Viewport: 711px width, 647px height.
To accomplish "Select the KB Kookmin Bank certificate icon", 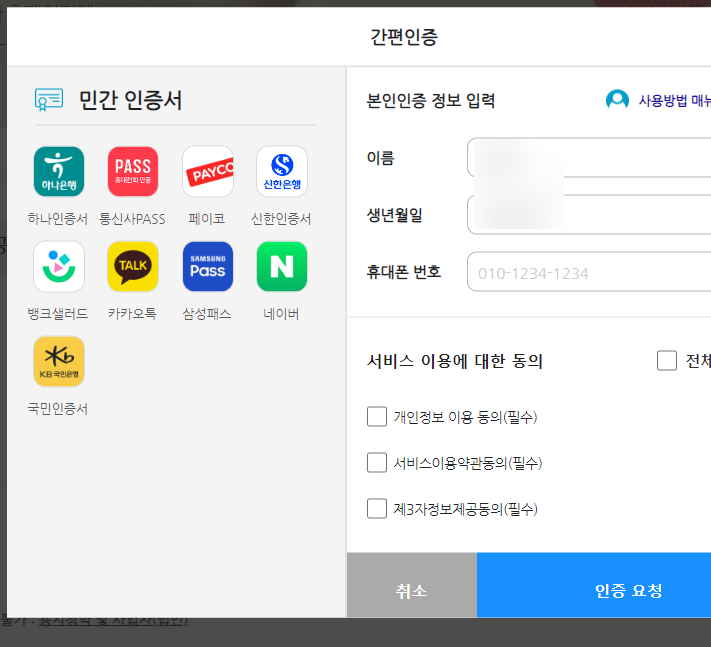I will [59, 361].
